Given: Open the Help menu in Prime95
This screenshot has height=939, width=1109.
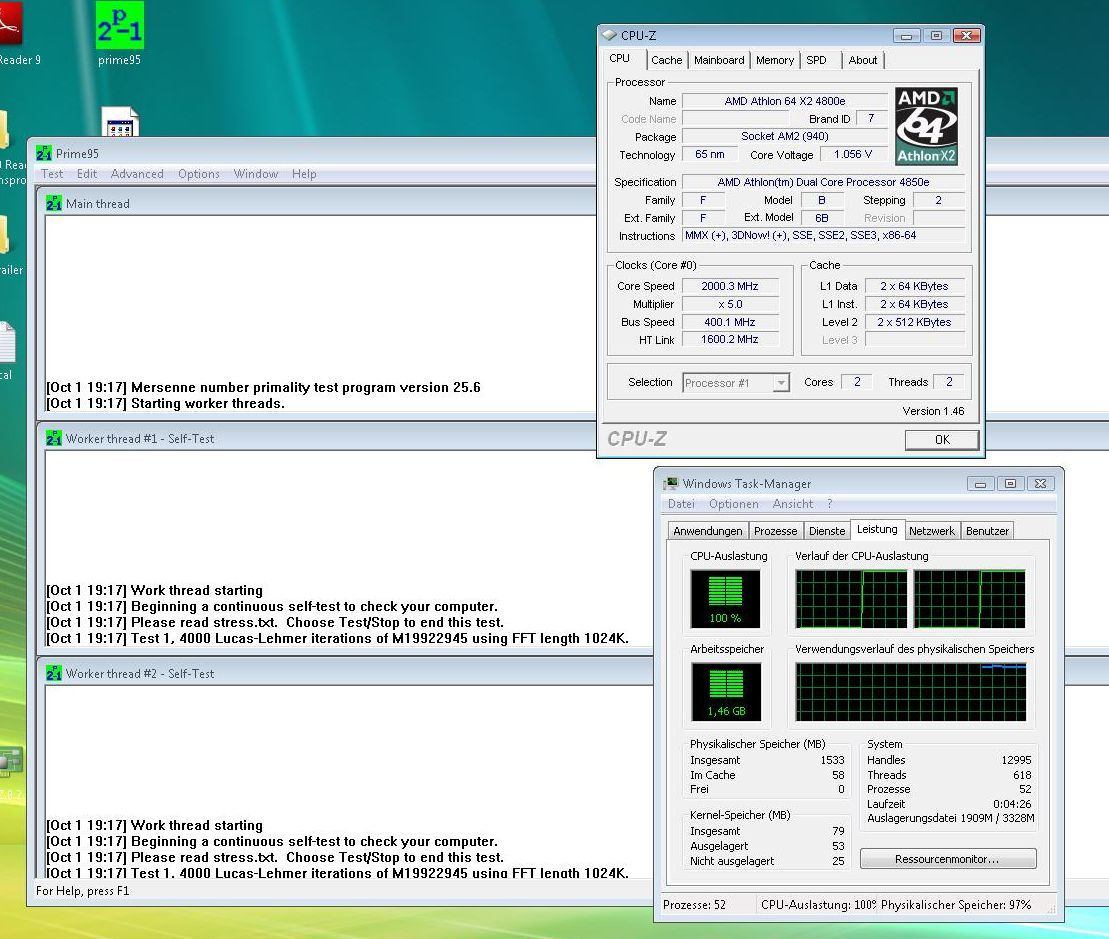Looking at the screenshot, I should click(x=304, y=174).
